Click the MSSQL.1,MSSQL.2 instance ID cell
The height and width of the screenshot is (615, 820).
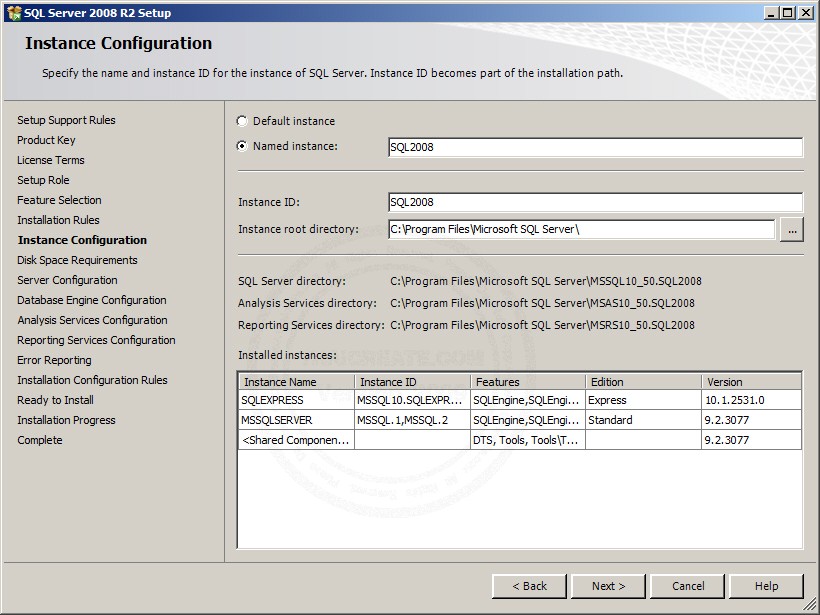point(413,420)
